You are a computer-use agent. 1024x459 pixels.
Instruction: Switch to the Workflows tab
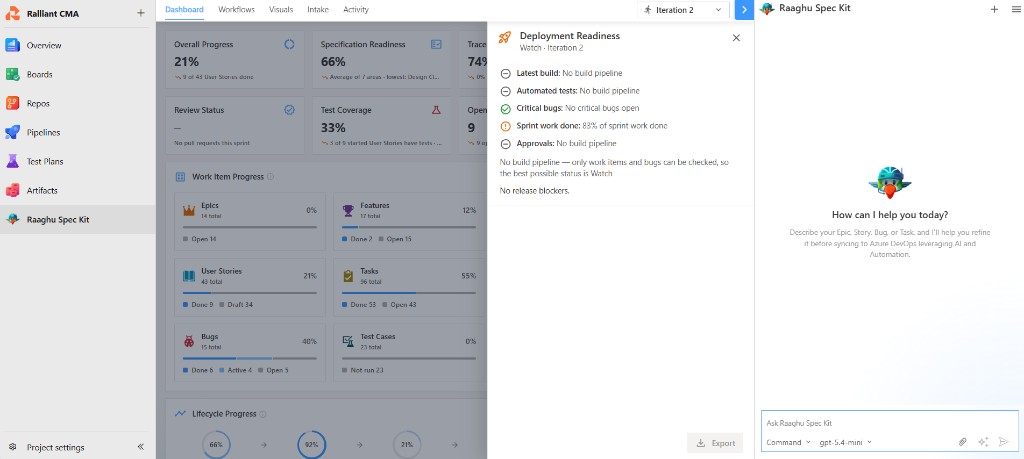236,10
